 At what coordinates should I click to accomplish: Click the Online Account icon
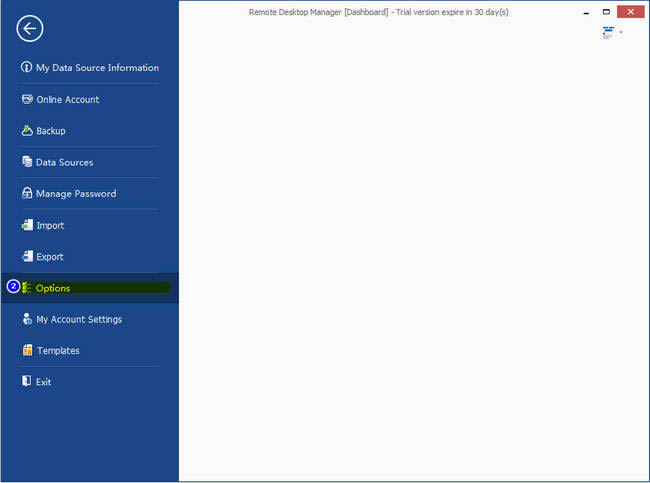coord(27,100)
